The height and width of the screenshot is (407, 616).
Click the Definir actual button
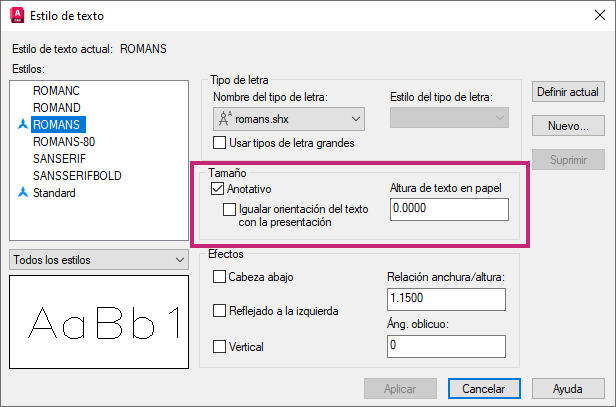point(567,92)
